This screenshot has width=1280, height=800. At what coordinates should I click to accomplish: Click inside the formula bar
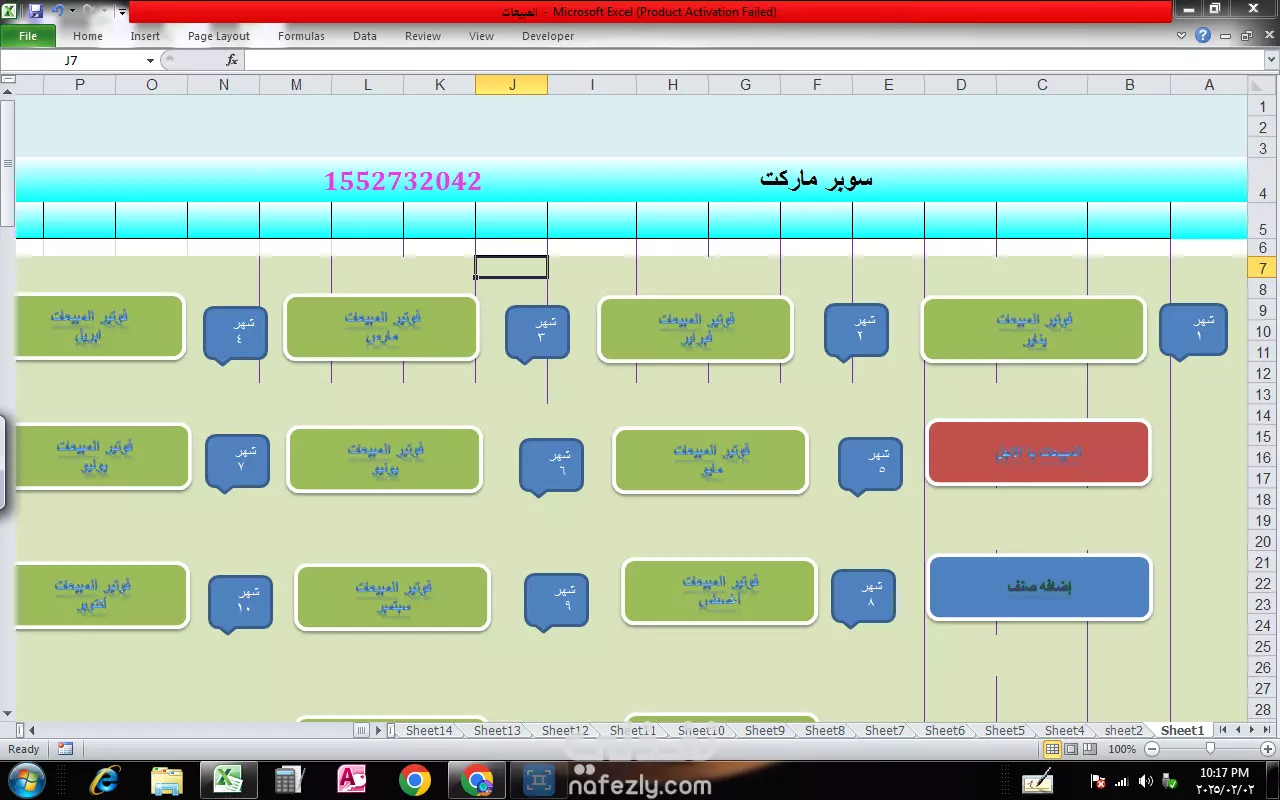[x=753, y=61]
